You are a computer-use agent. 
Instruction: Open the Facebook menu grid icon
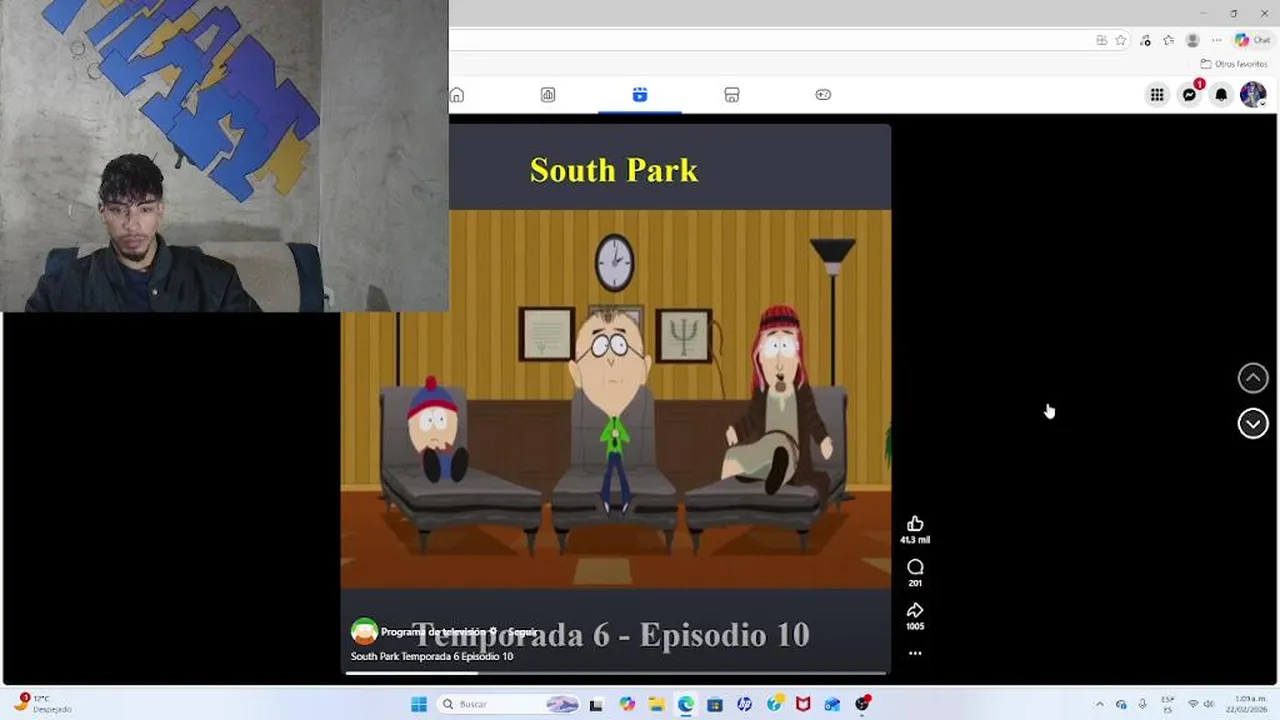pyautogui.click(x=1157, y=95)
